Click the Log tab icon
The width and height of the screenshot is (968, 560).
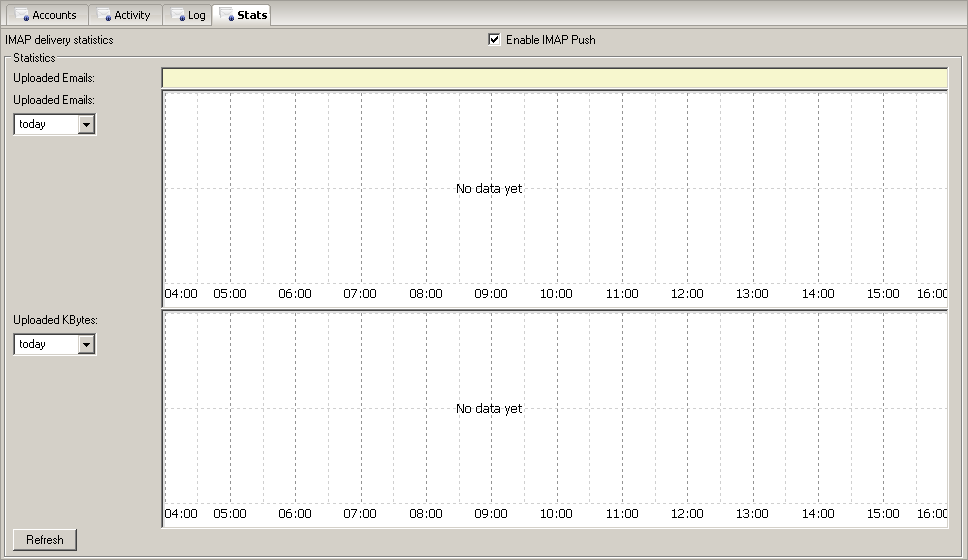177,16
